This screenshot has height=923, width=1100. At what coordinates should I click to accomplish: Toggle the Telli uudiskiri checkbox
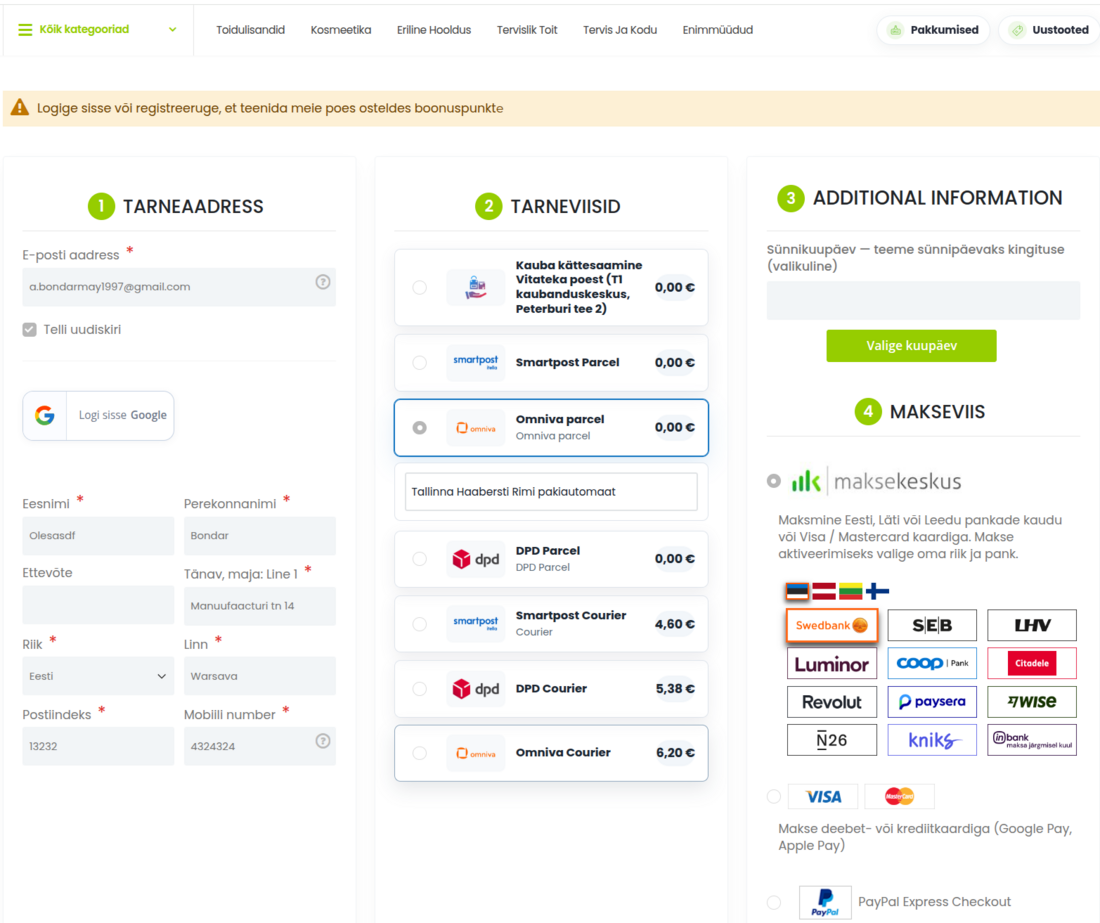(29, 330)
